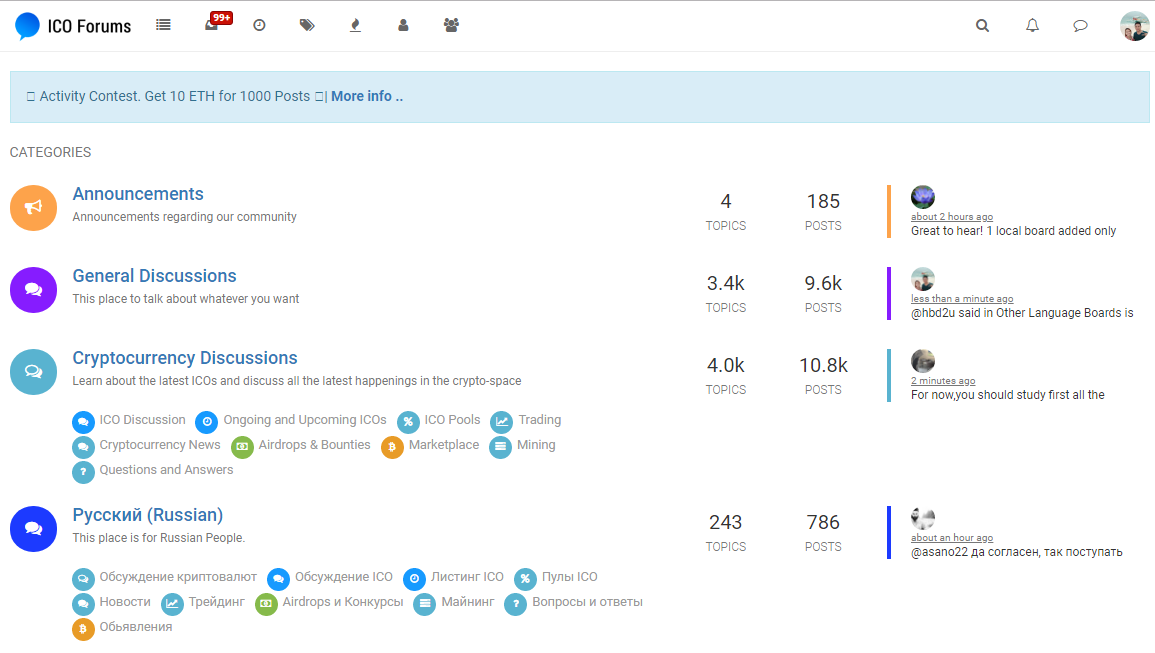Click the purple General Discussions icon

click(x=33, y=290)
